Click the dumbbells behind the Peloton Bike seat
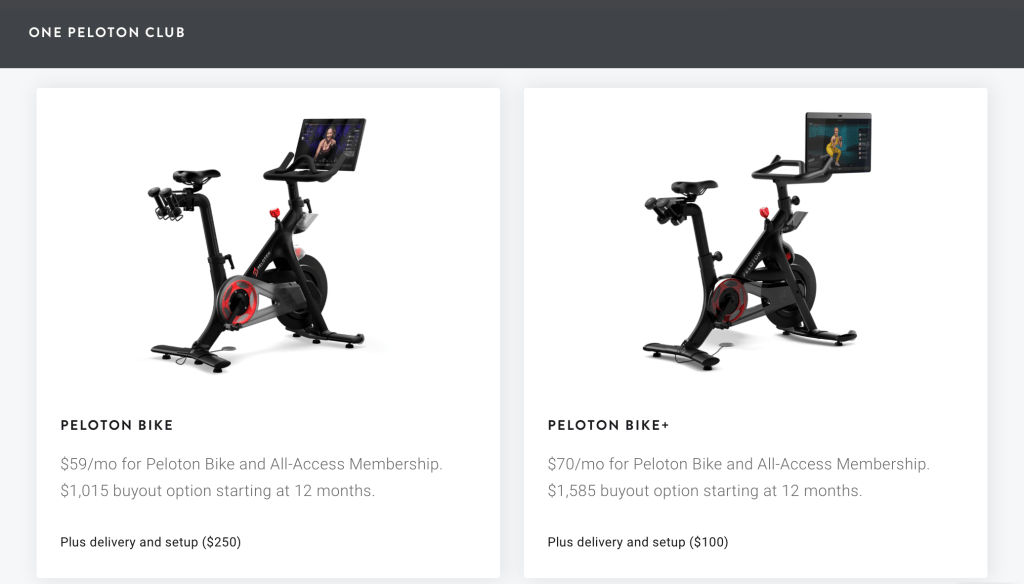Screen dimensions: 1024x584 tap(165, 203)
